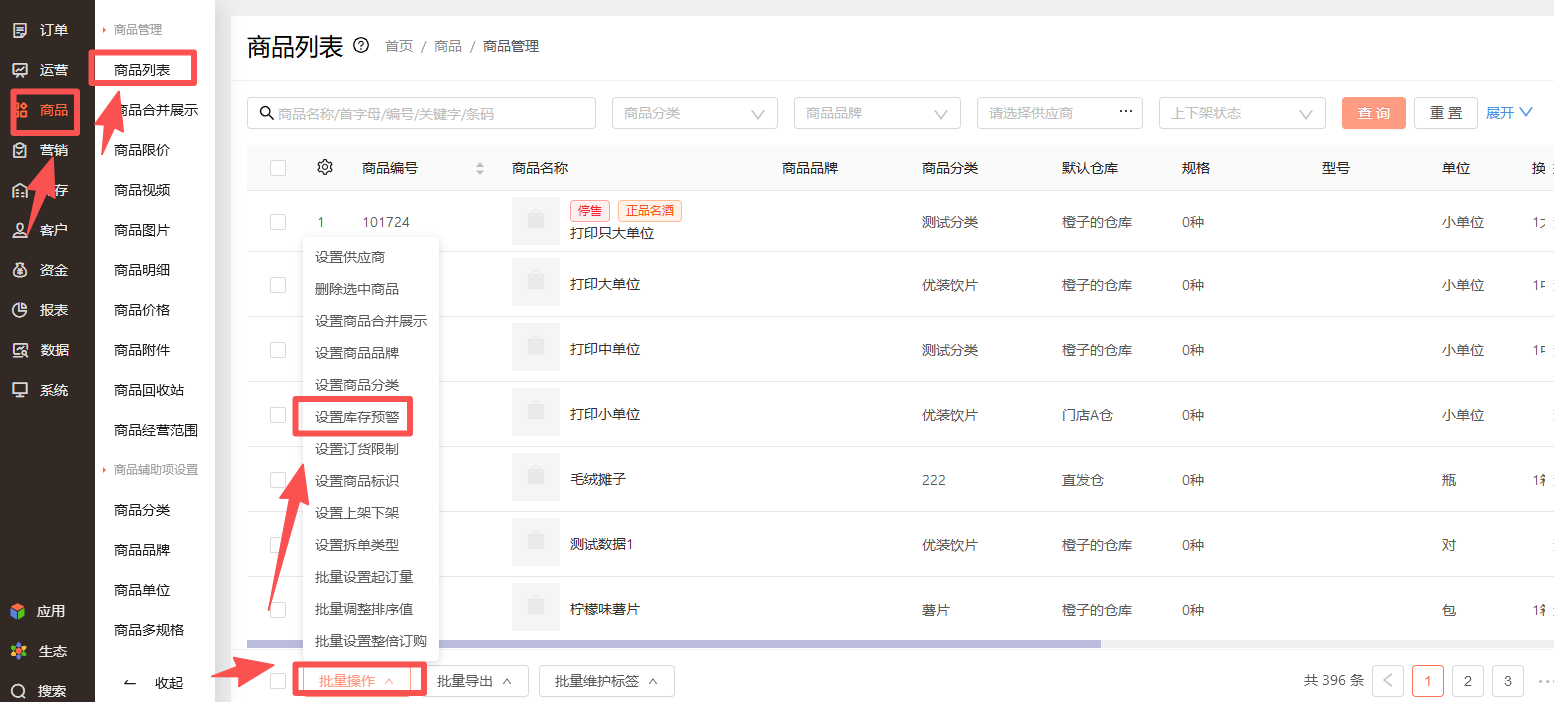The image size is (1554, 702).
Task: Go to page 2
Action: [1467, 681]
